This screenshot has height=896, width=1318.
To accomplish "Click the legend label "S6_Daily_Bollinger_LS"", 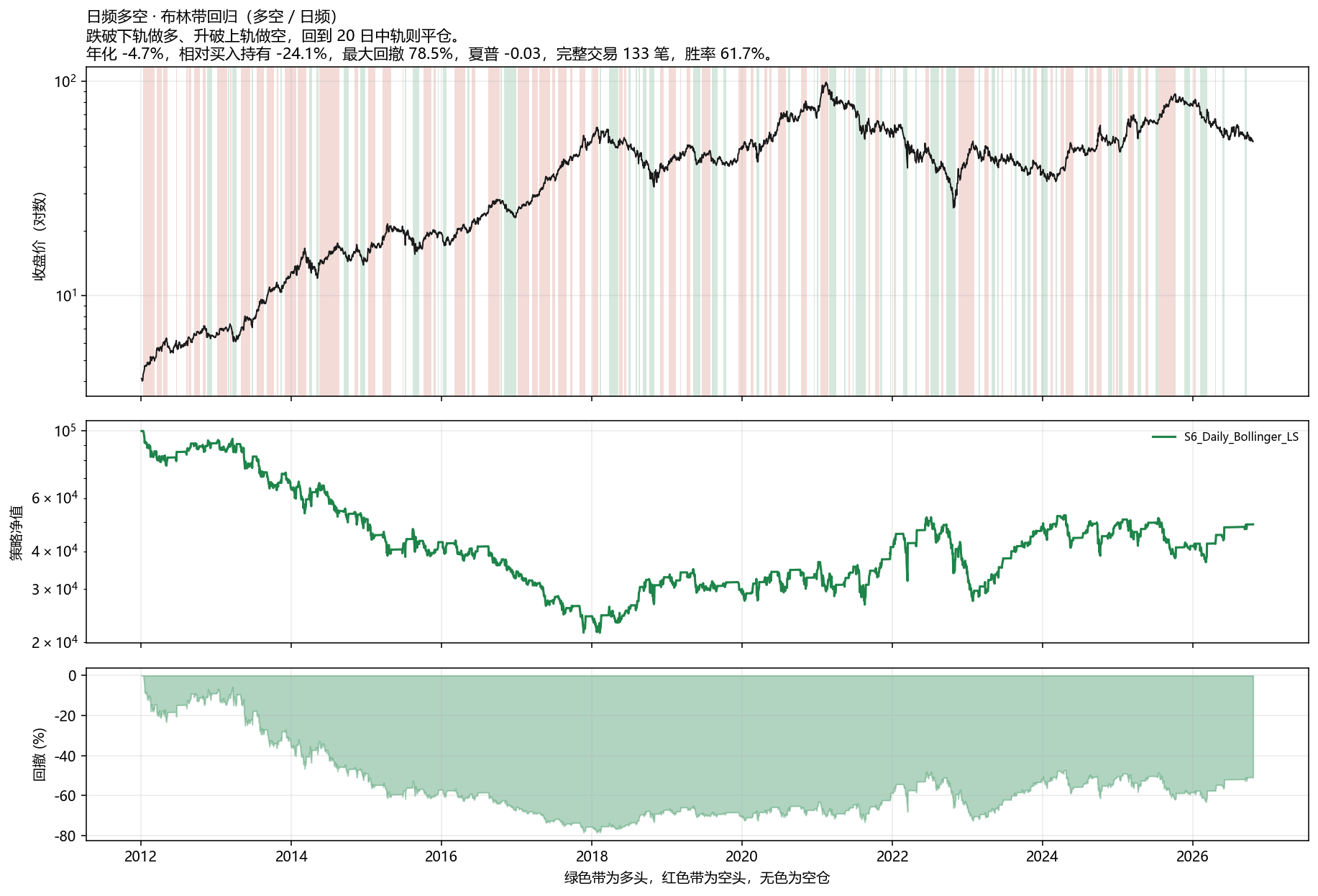I will coord(1241,437).
